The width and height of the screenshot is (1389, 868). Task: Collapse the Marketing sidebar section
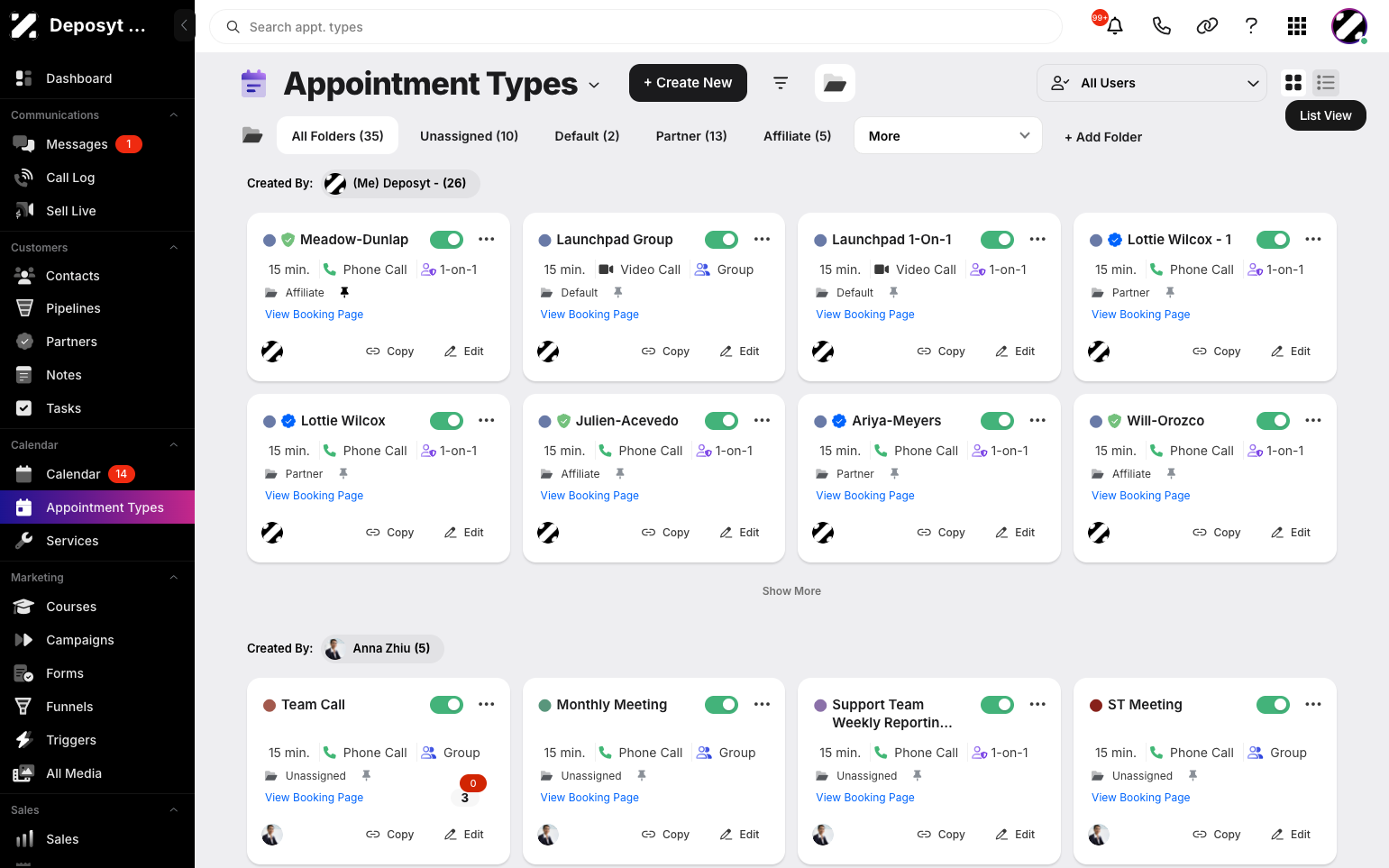click(x=174, y=577)
